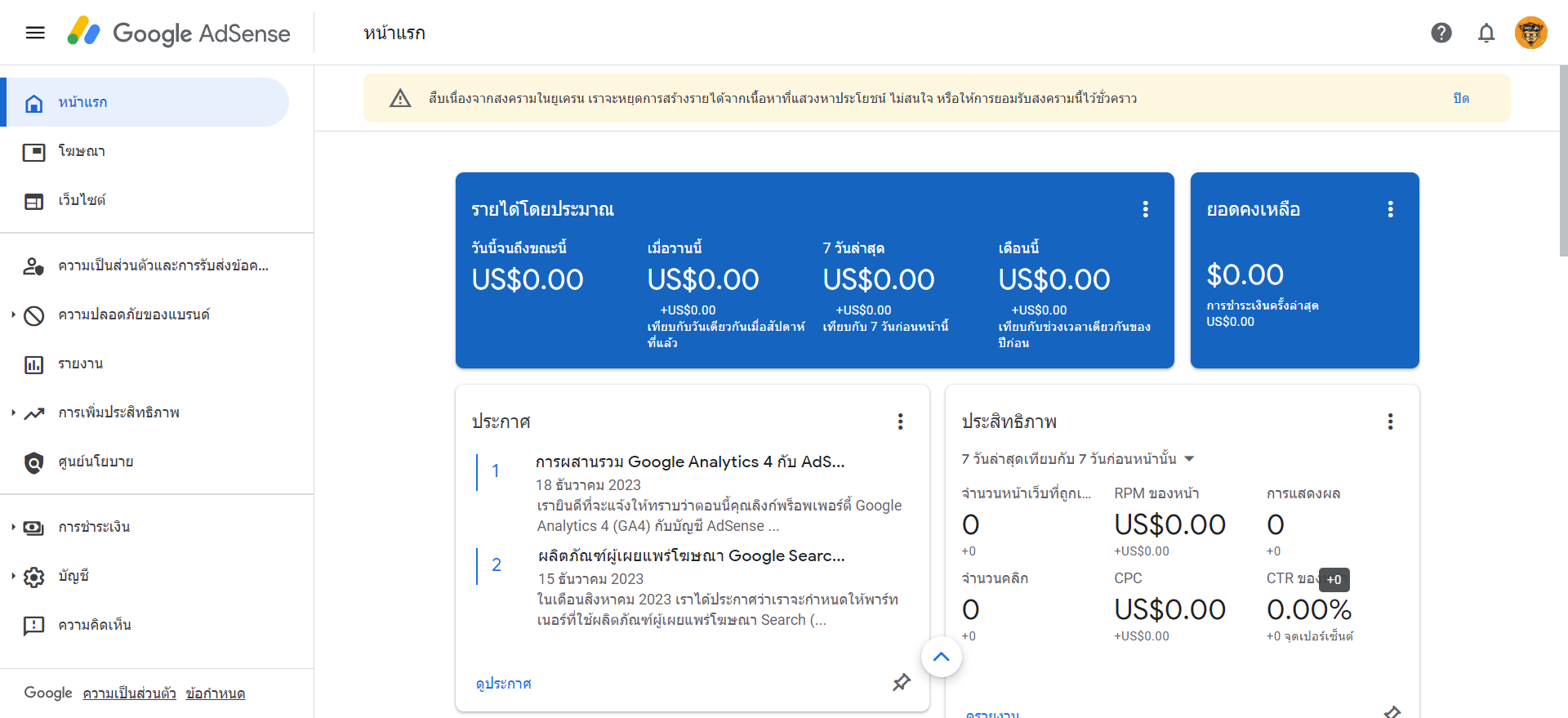This screenshot has height=718, width=1568.
Task: Click the เมื่อวานนี้ earnings label
Action: click(x=675, y=248)
